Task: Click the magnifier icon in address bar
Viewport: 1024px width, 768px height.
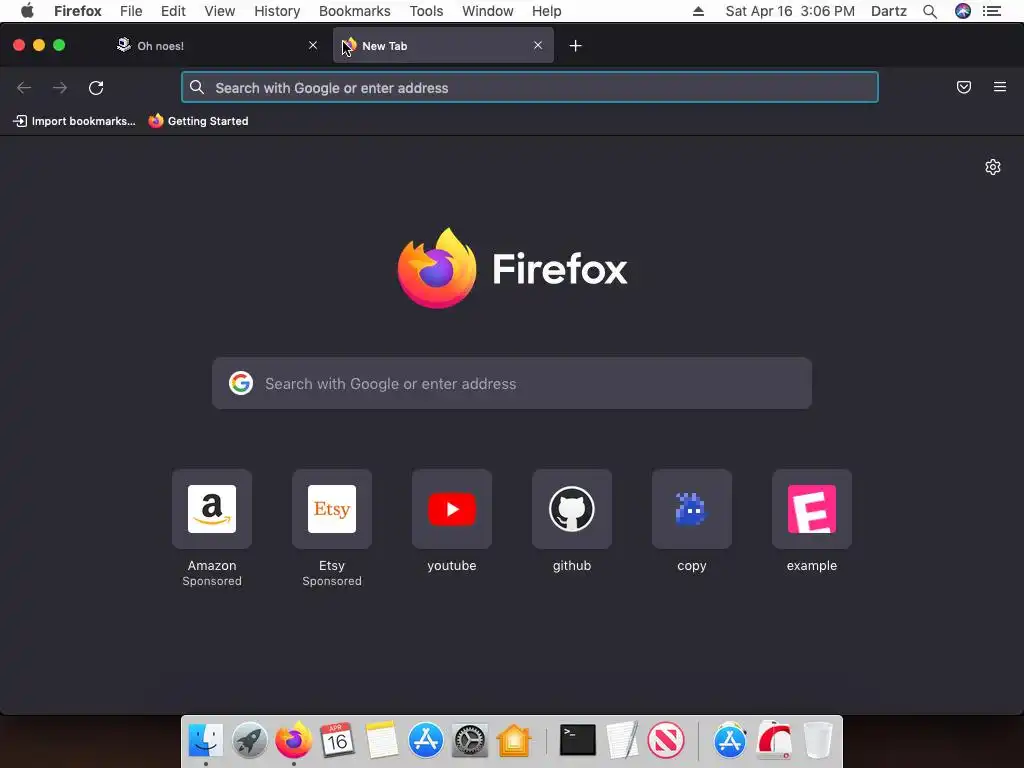Action: (x=197, y=87)
